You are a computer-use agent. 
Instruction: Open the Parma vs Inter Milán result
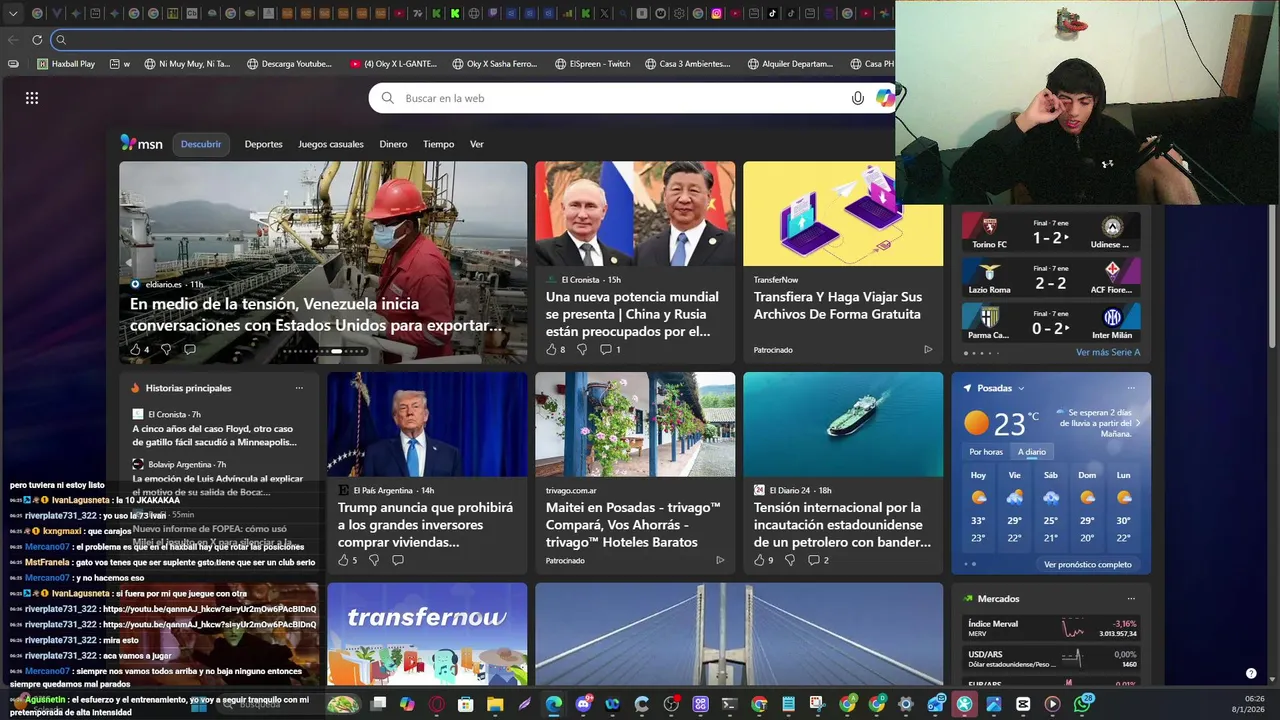[1051, 322]
